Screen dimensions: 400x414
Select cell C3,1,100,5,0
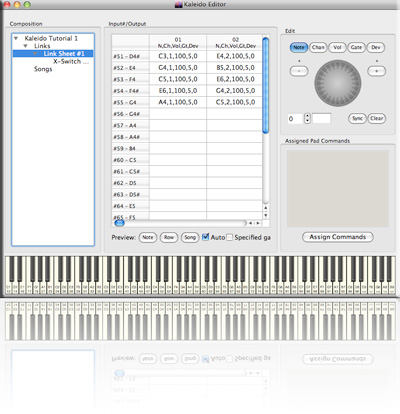click(x=178, y=56)
